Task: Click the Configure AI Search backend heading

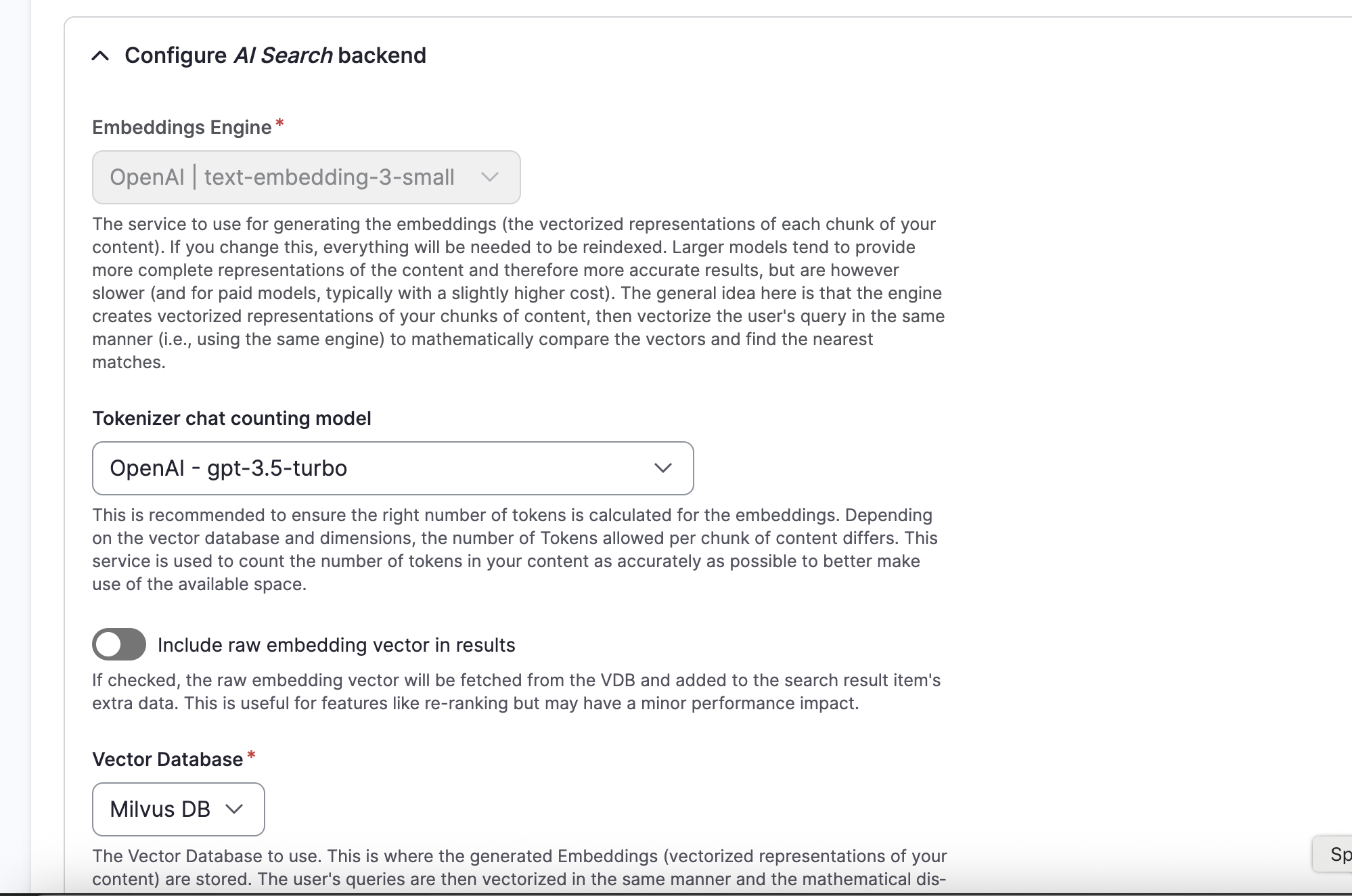Action: click(275, 55)
